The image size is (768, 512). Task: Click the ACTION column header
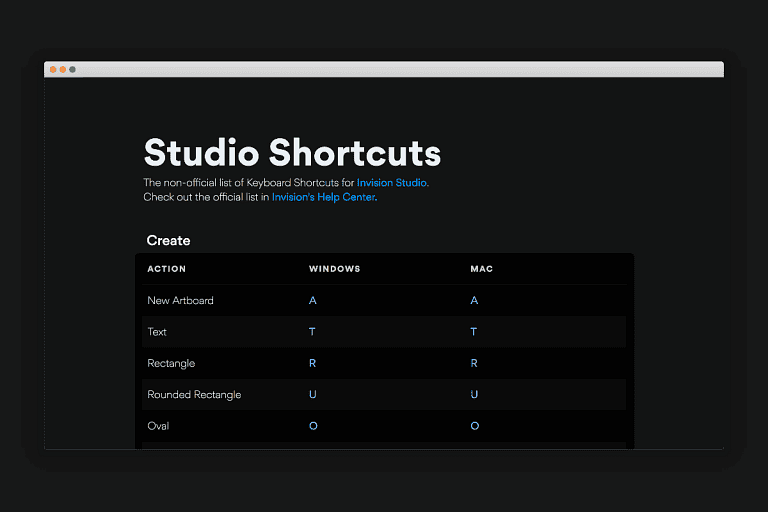[x=166, y=269]
